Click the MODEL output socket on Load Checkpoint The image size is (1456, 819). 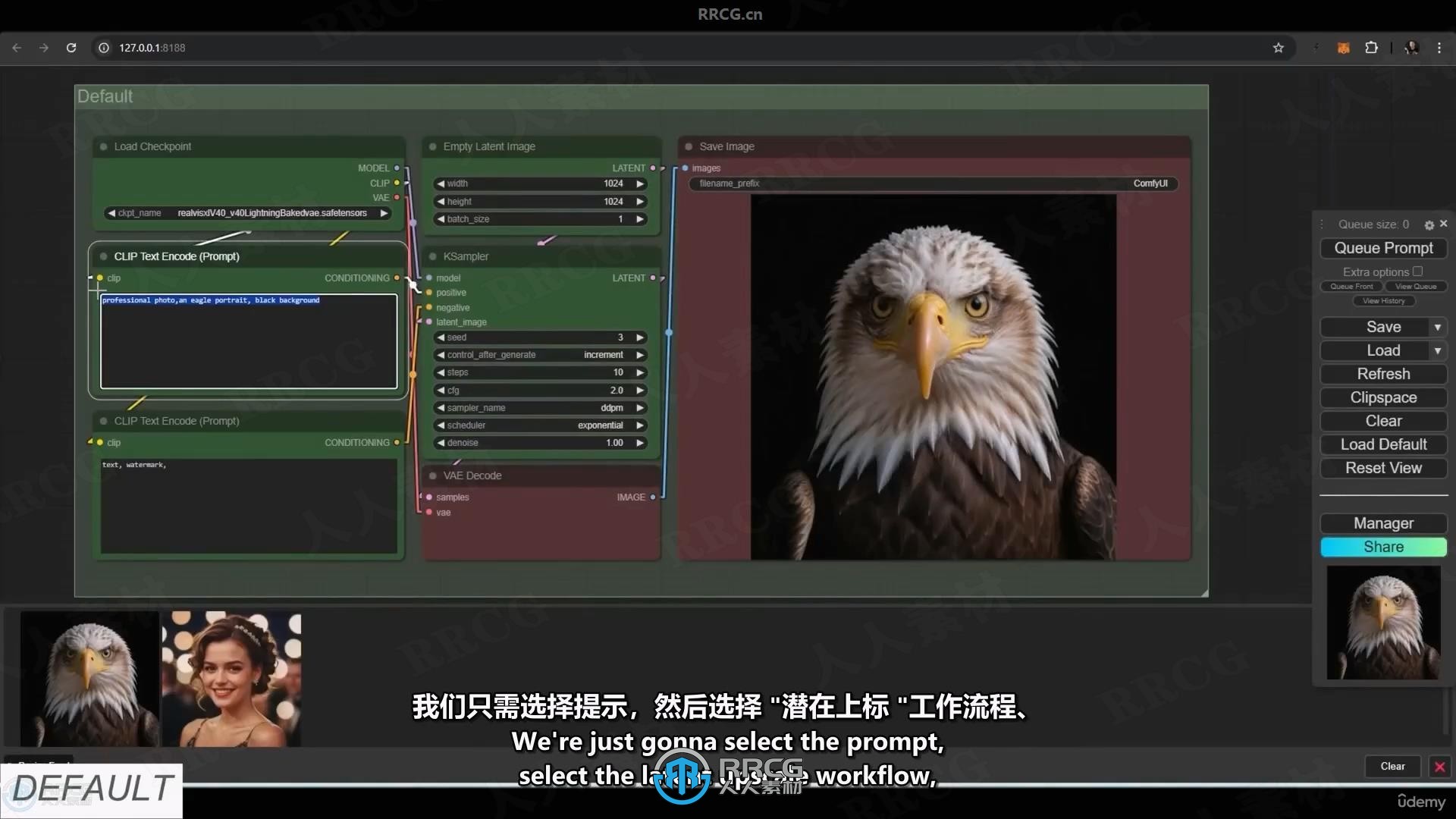397,168
